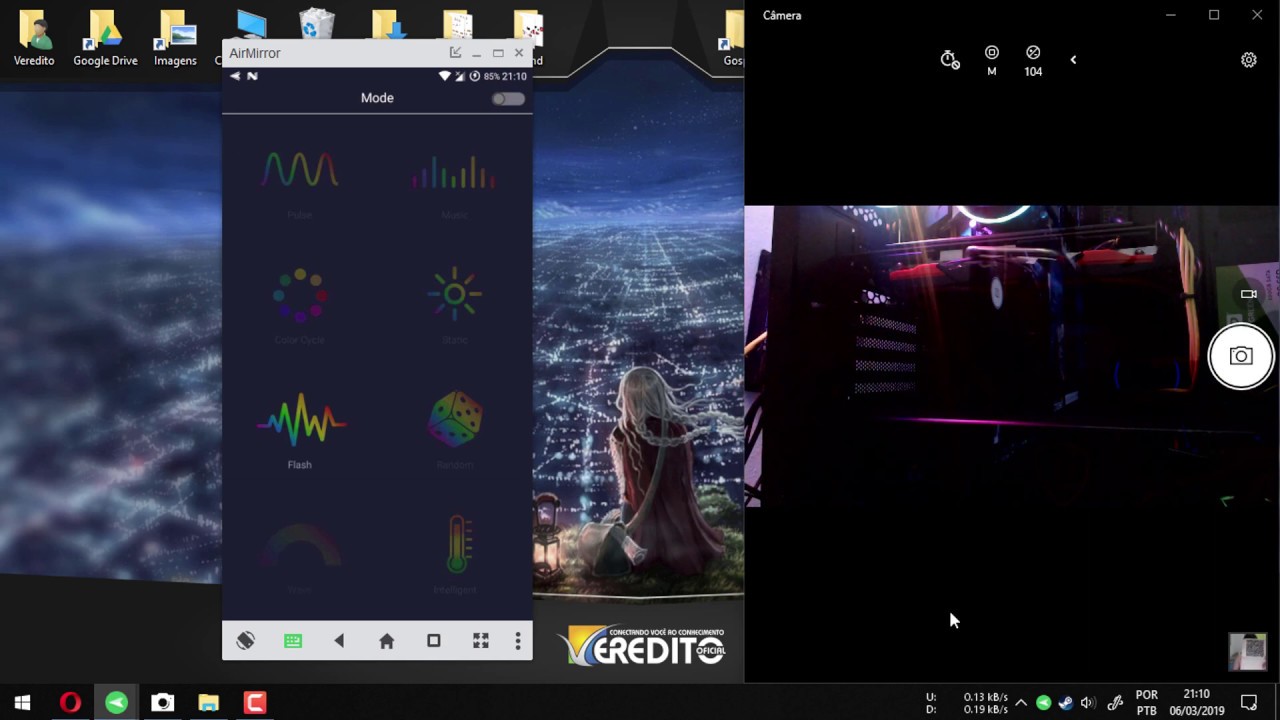Select the Static sun mode icon
The width and height of the screenshot is (1280, 720).
(x=454, y=294)
